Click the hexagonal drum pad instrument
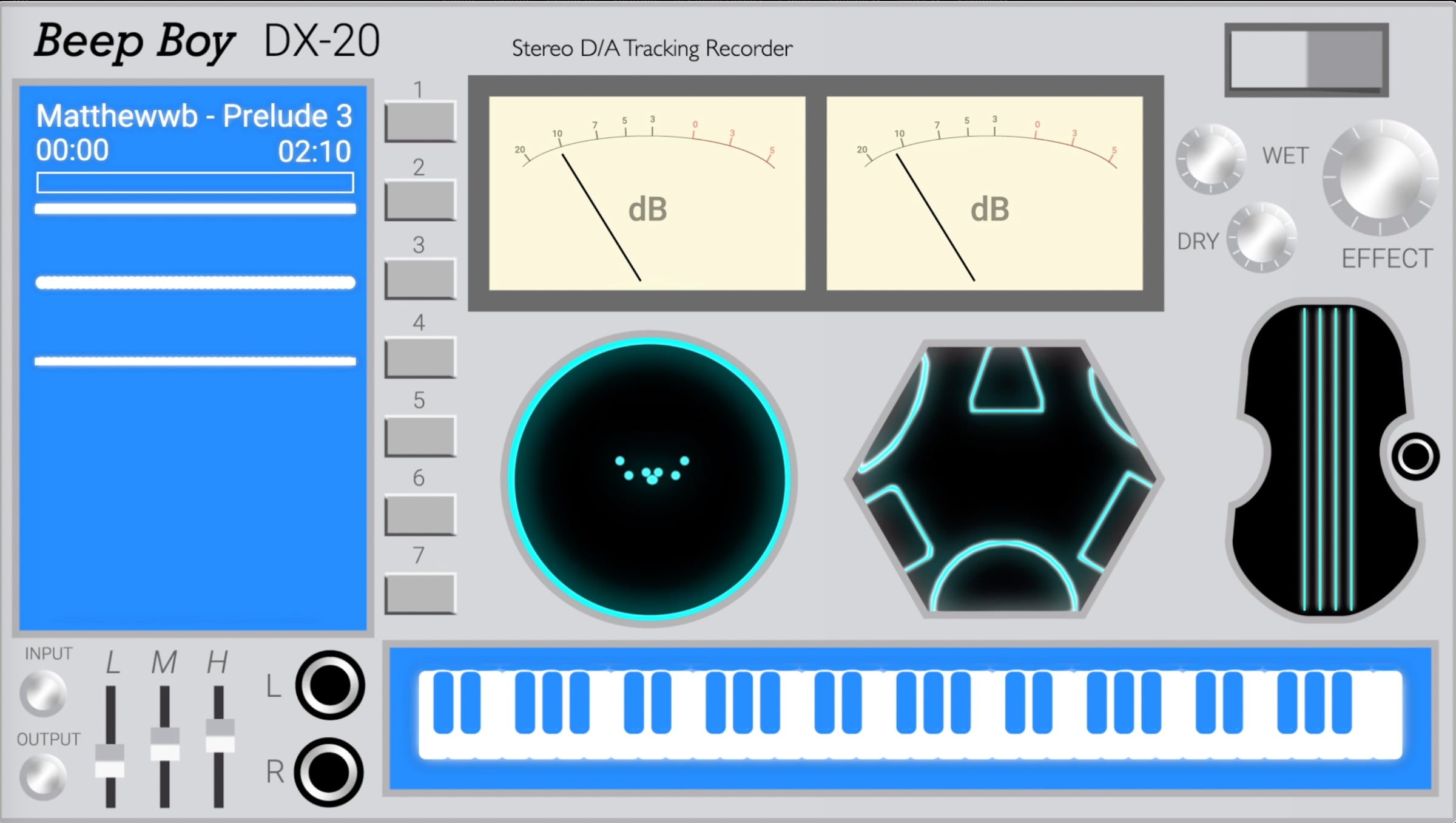 [1004, 479]
